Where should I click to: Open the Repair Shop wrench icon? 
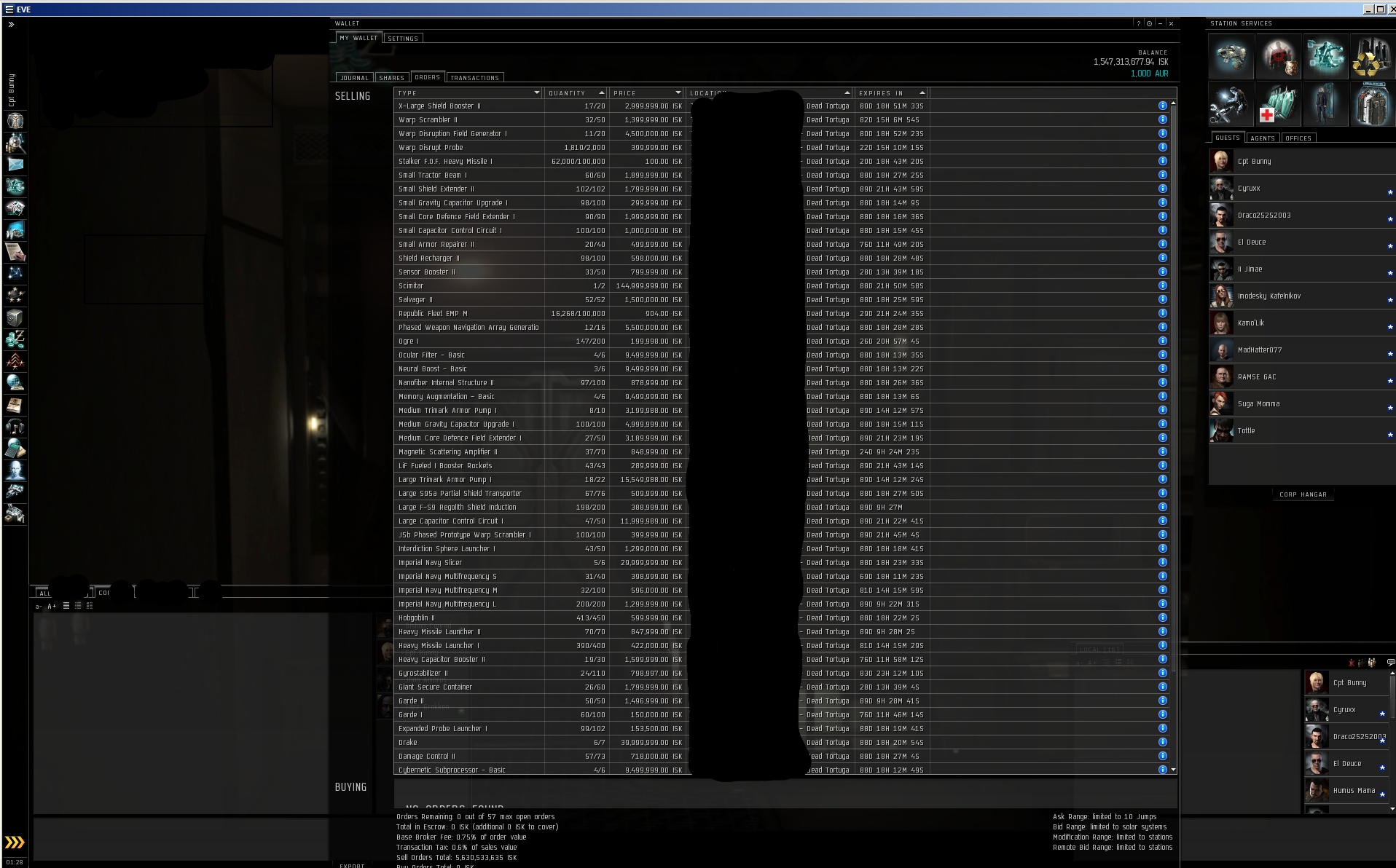coord(1231,103)
